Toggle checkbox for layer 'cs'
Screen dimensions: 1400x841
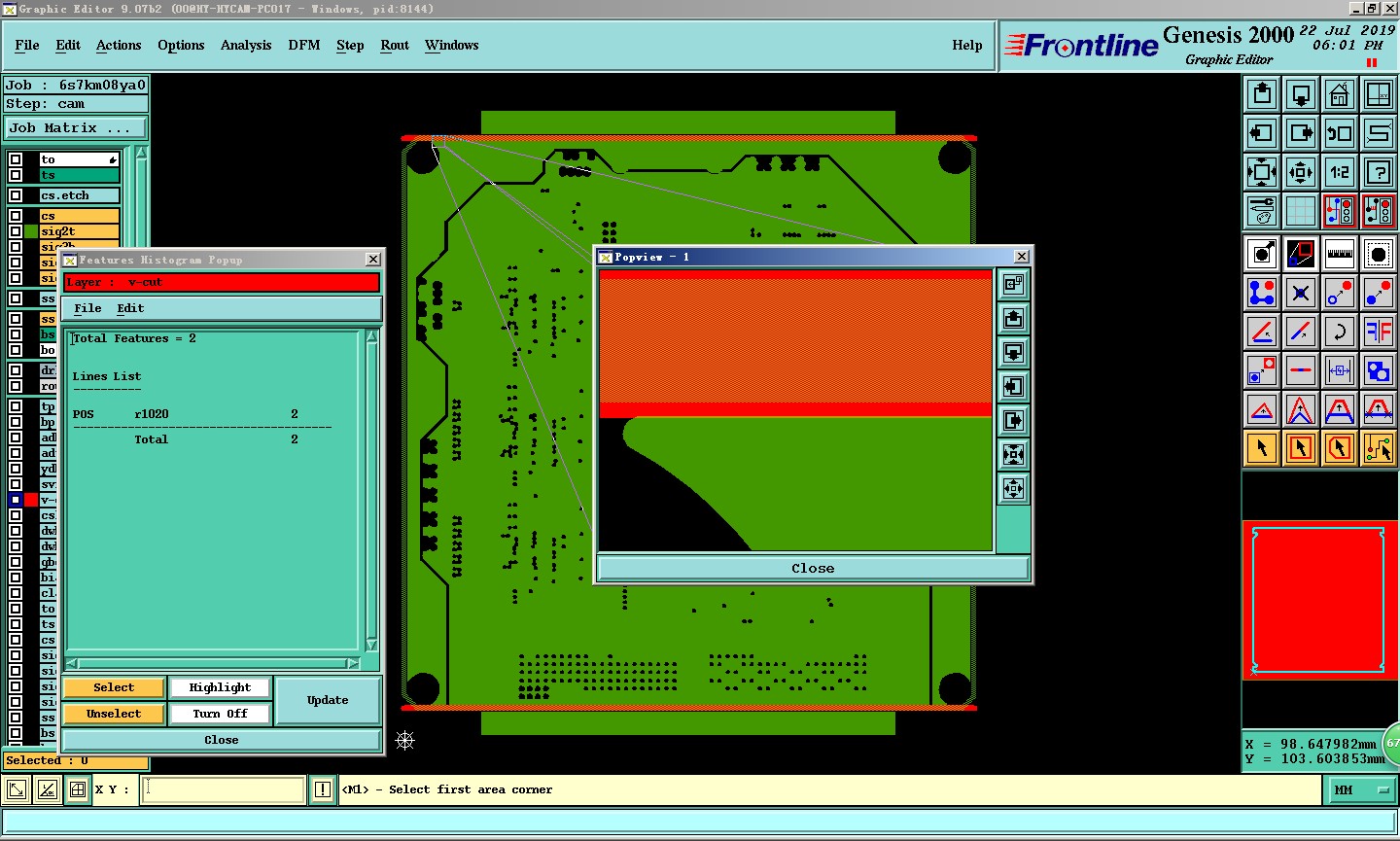(x=16, y=216)
